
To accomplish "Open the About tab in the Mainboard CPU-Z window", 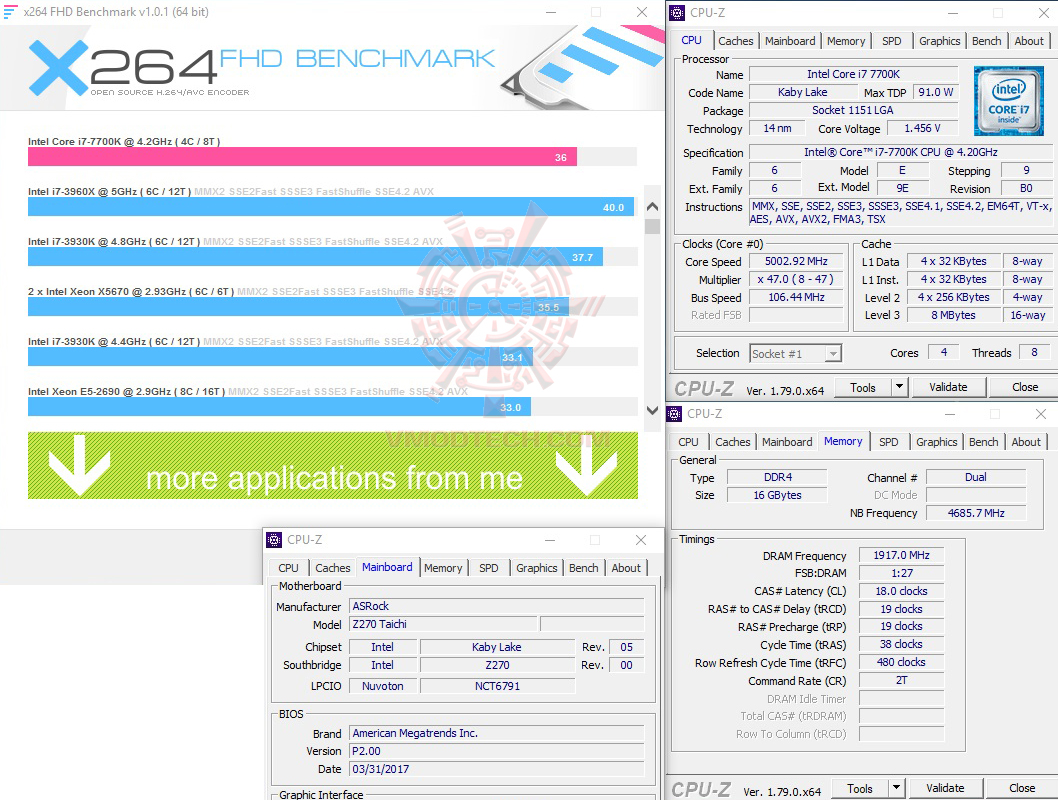I will coord(626,568).
